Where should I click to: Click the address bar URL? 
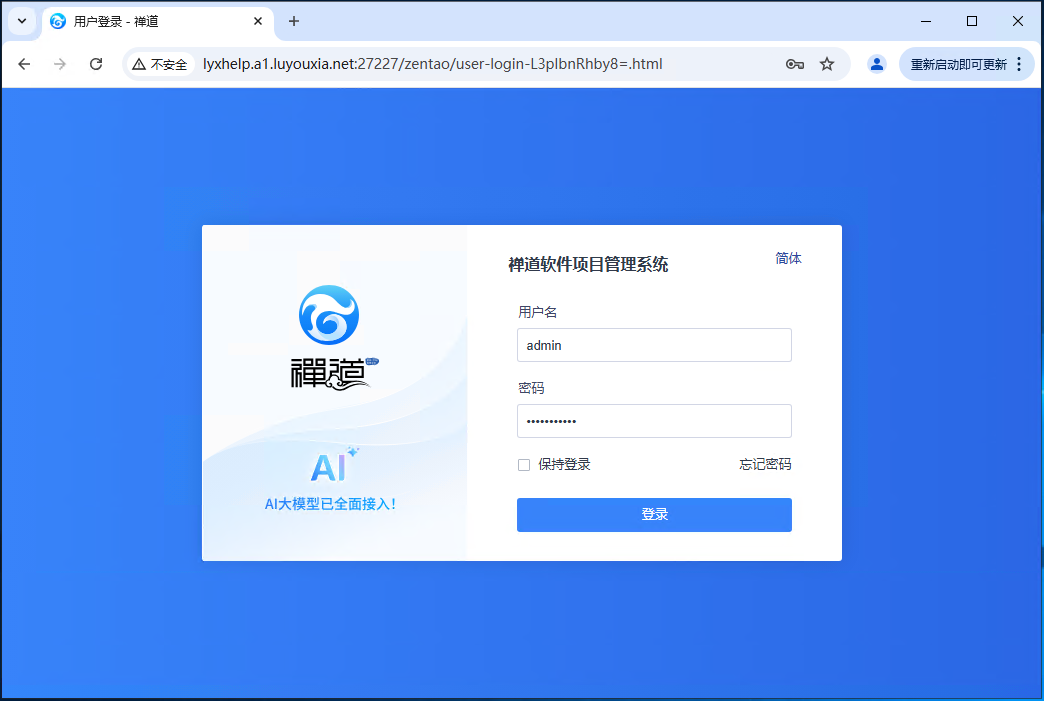433,64
